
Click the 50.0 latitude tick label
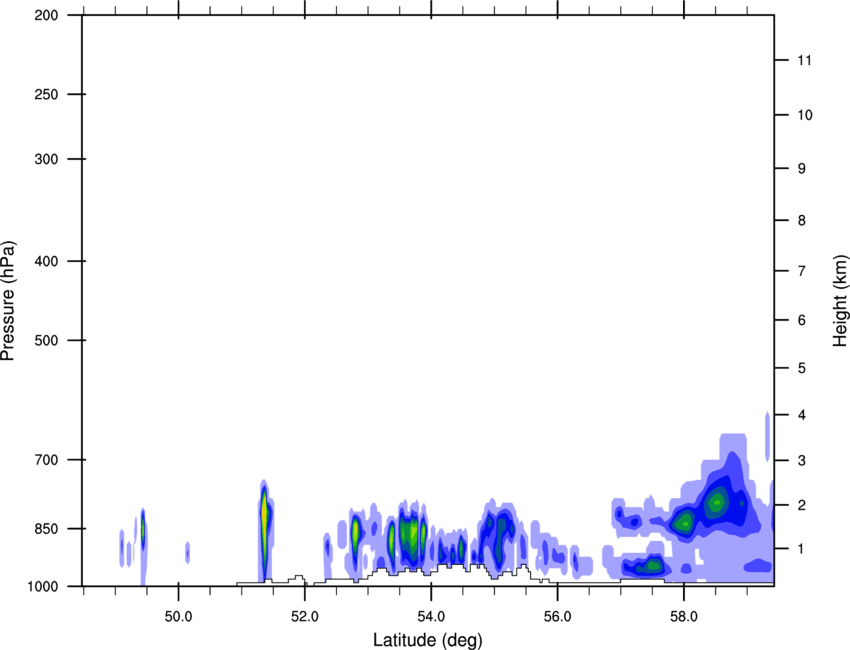click(x=178, y=616)
